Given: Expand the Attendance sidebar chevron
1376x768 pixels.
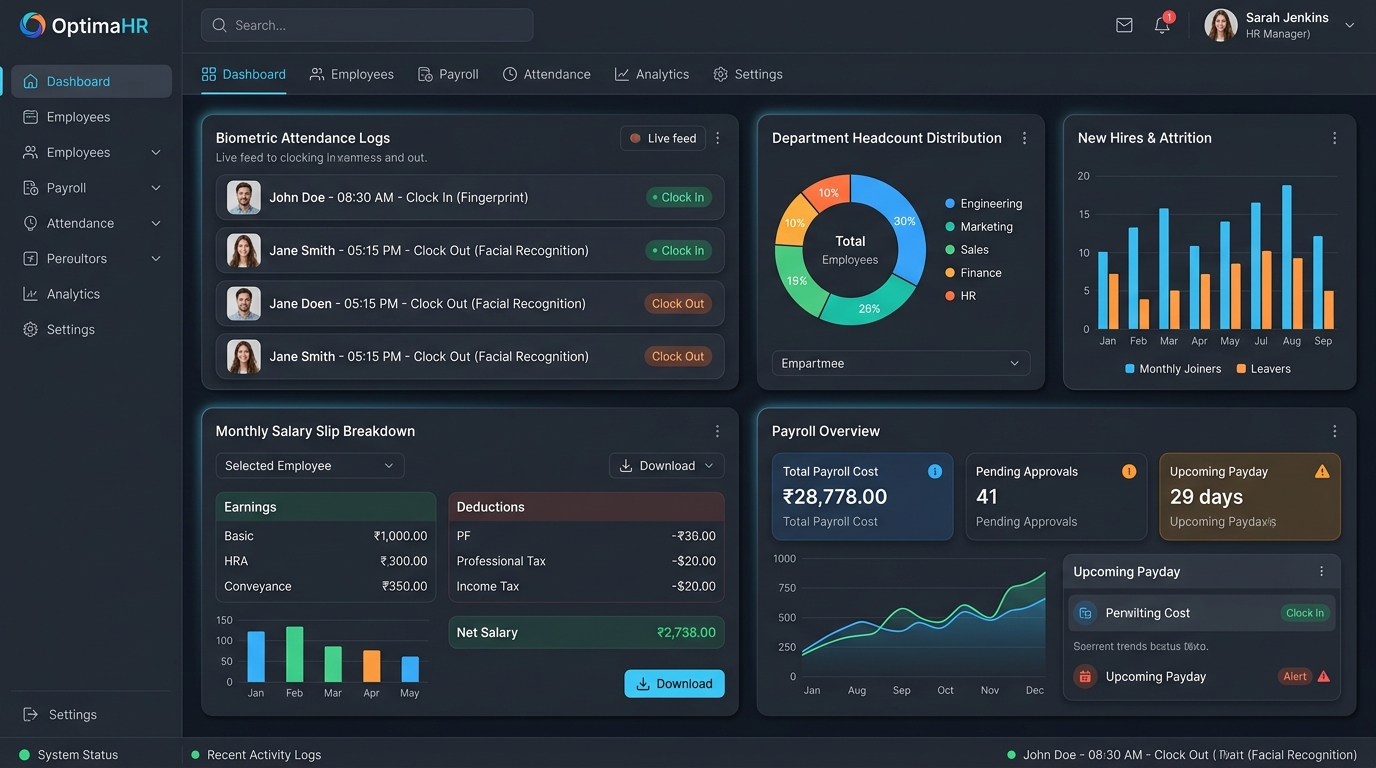Looking at the screenshot, I should coord(156,223).
